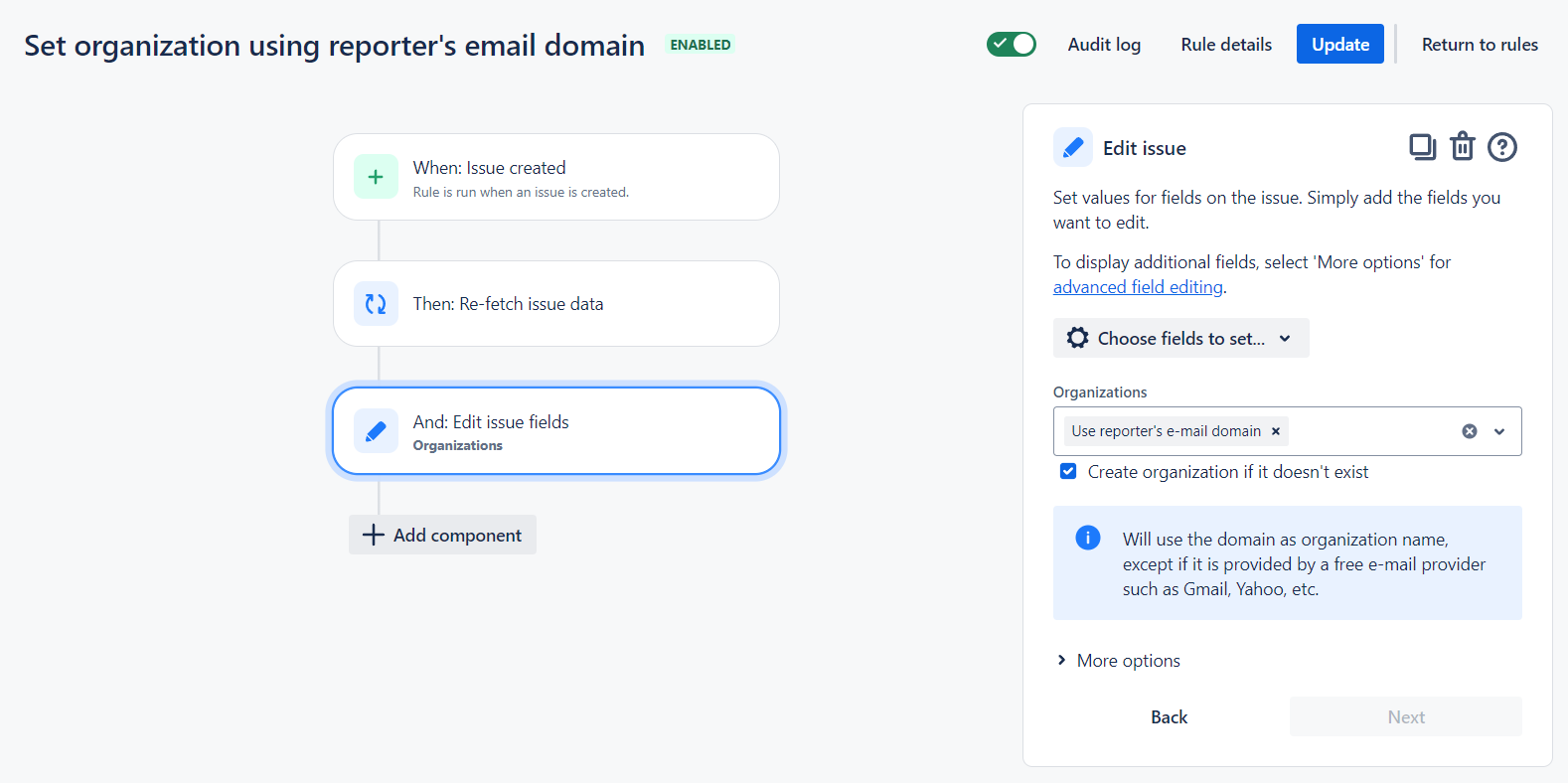This screenshot has width=1568, height=783.
Task: Delete the Edit issue component via trash icon
Action: point(1462,146)
